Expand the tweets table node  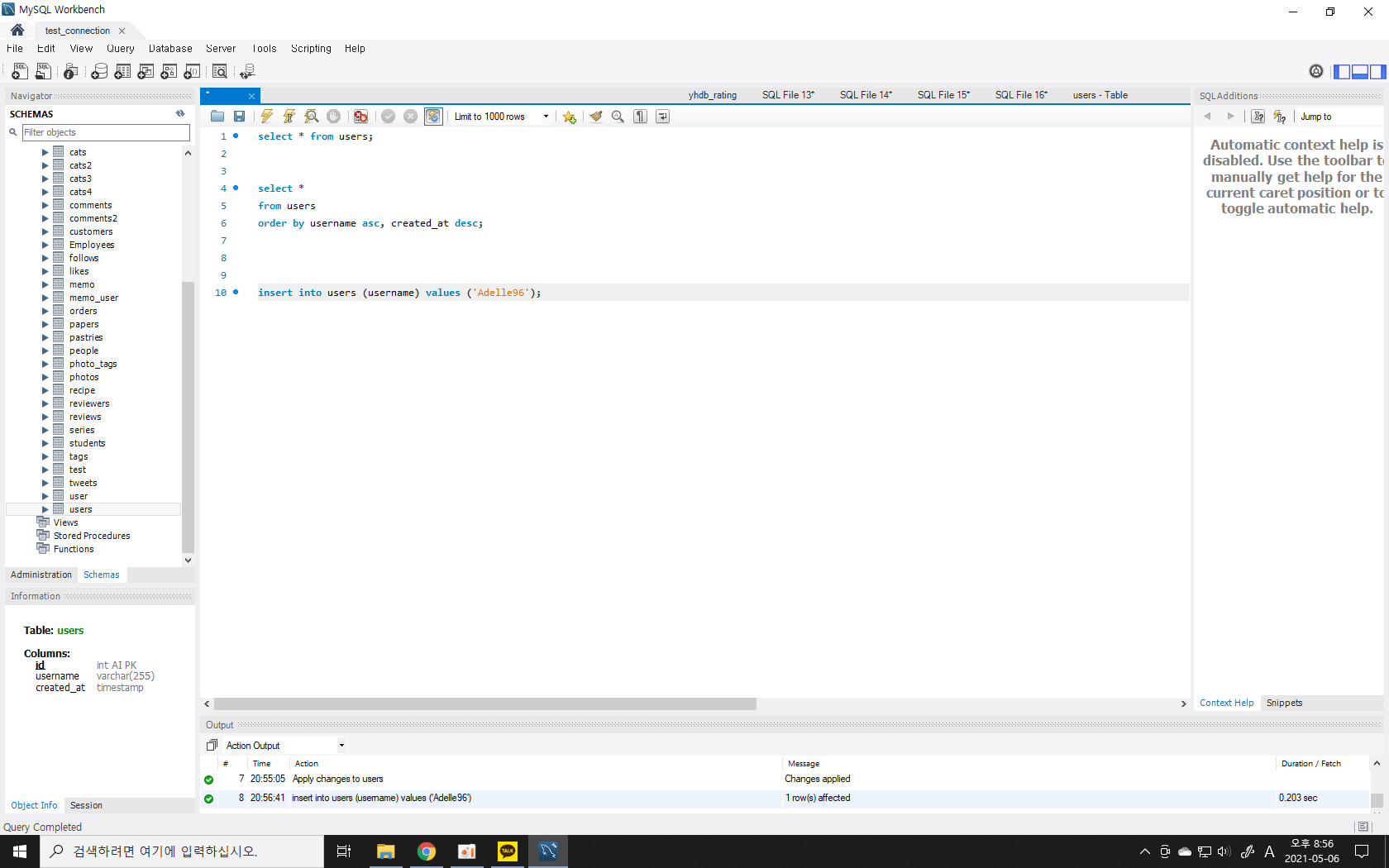[45, 483]
